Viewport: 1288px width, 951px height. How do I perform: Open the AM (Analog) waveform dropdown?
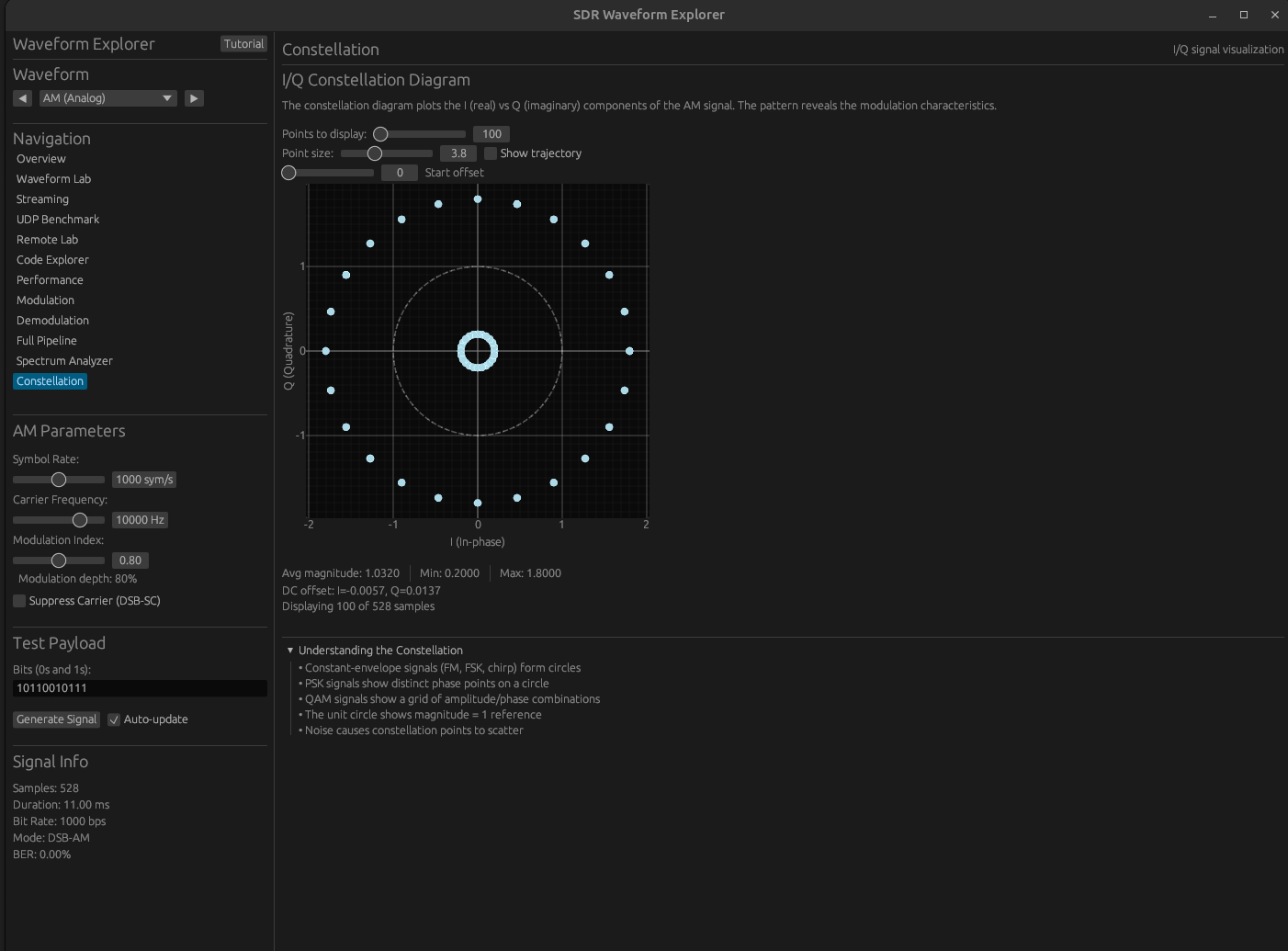[x=107, y=98]
